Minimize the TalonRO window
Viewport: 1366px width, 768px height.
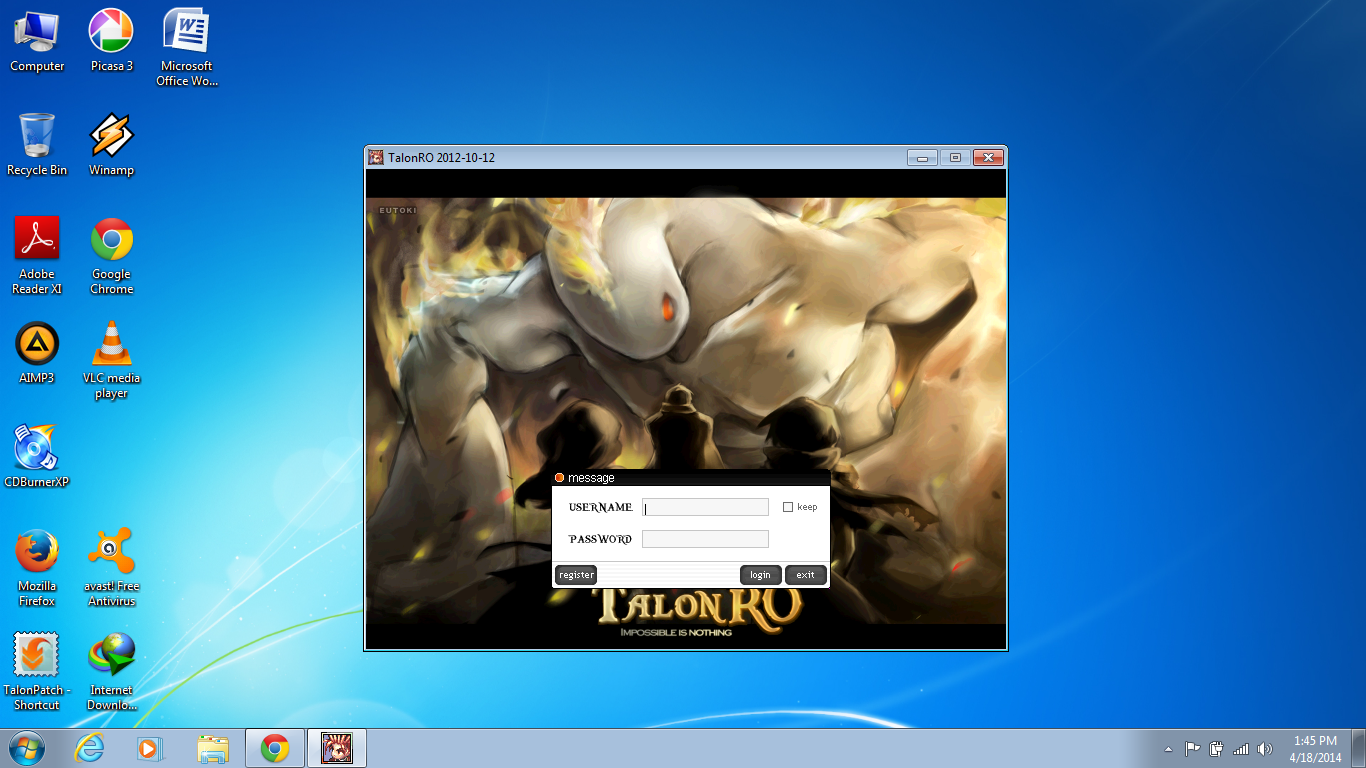click(922, 157)
